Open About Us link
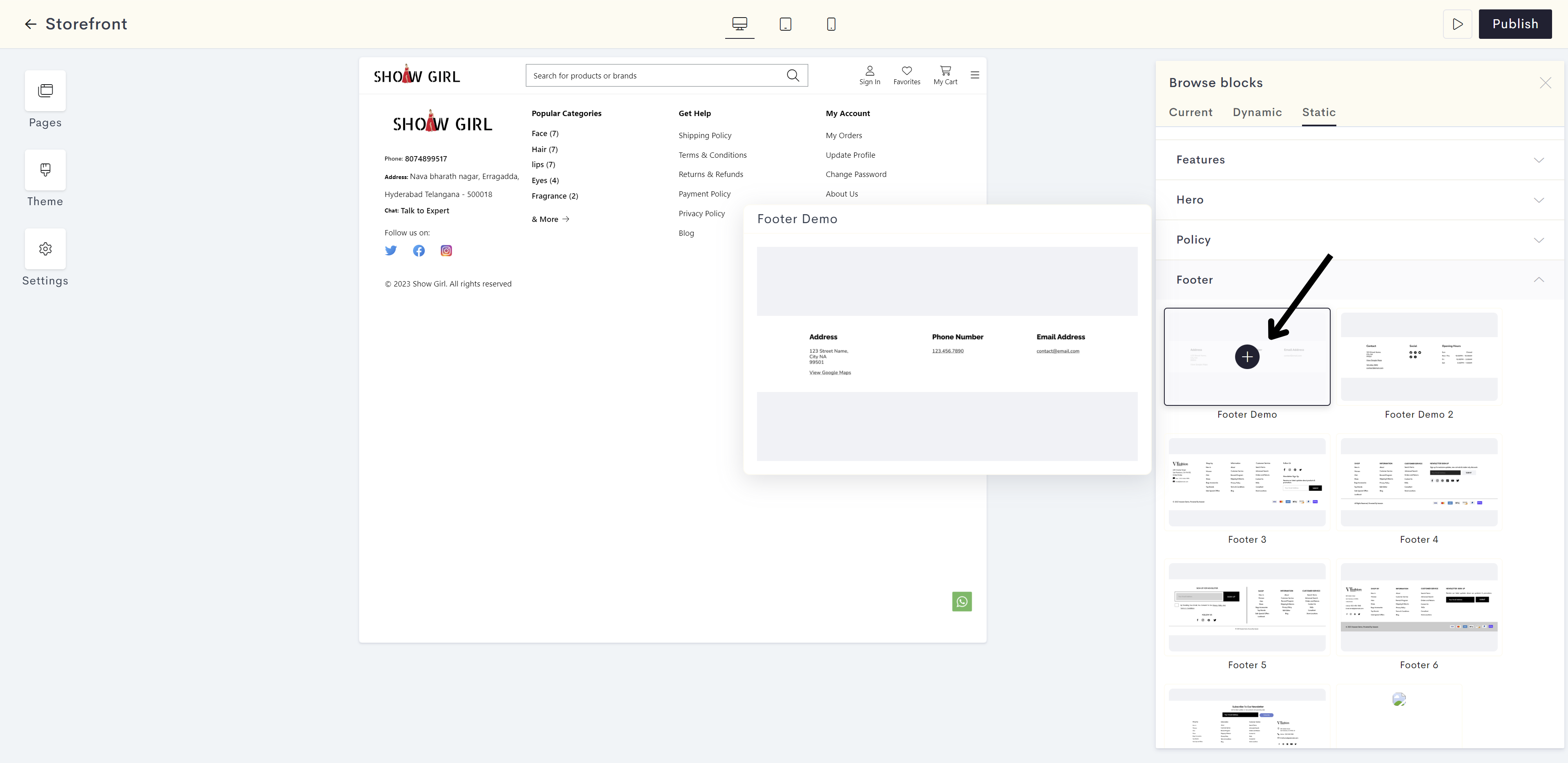This screenshot has height=763, width=1568. [x=842, y=194]
